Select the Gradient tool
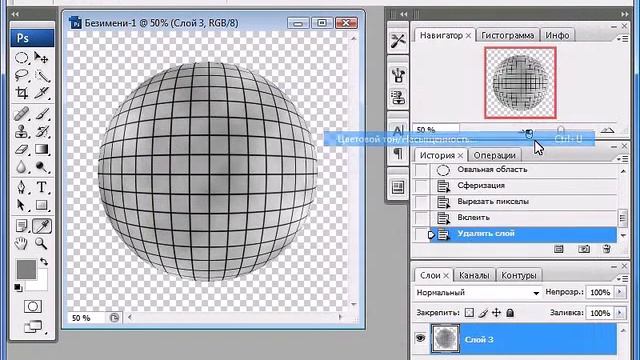This screenshot has width=640, height=360. (41, 149)
